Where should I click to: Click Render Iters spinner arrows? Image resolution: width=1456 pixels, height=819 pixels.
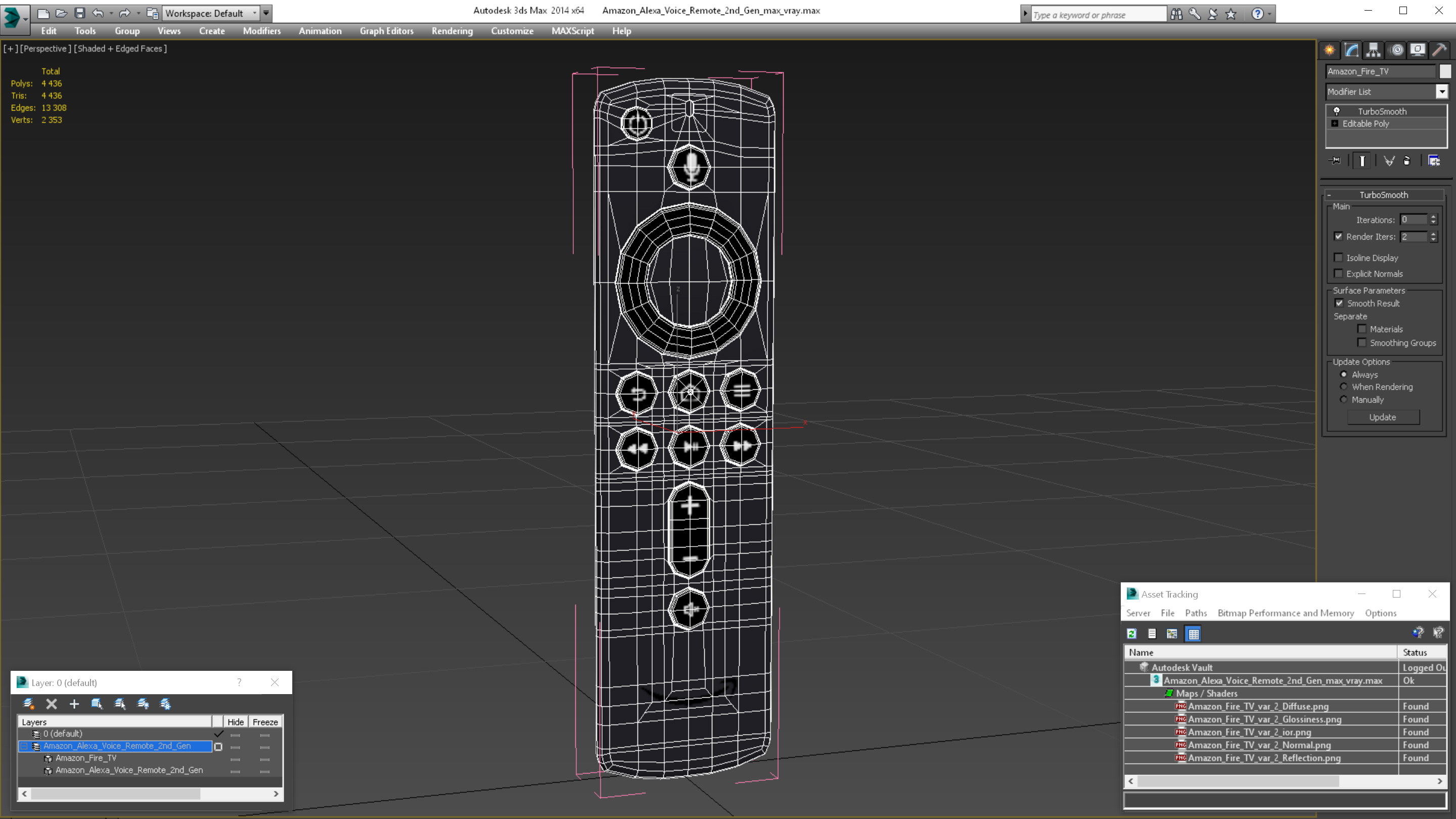1433,236
